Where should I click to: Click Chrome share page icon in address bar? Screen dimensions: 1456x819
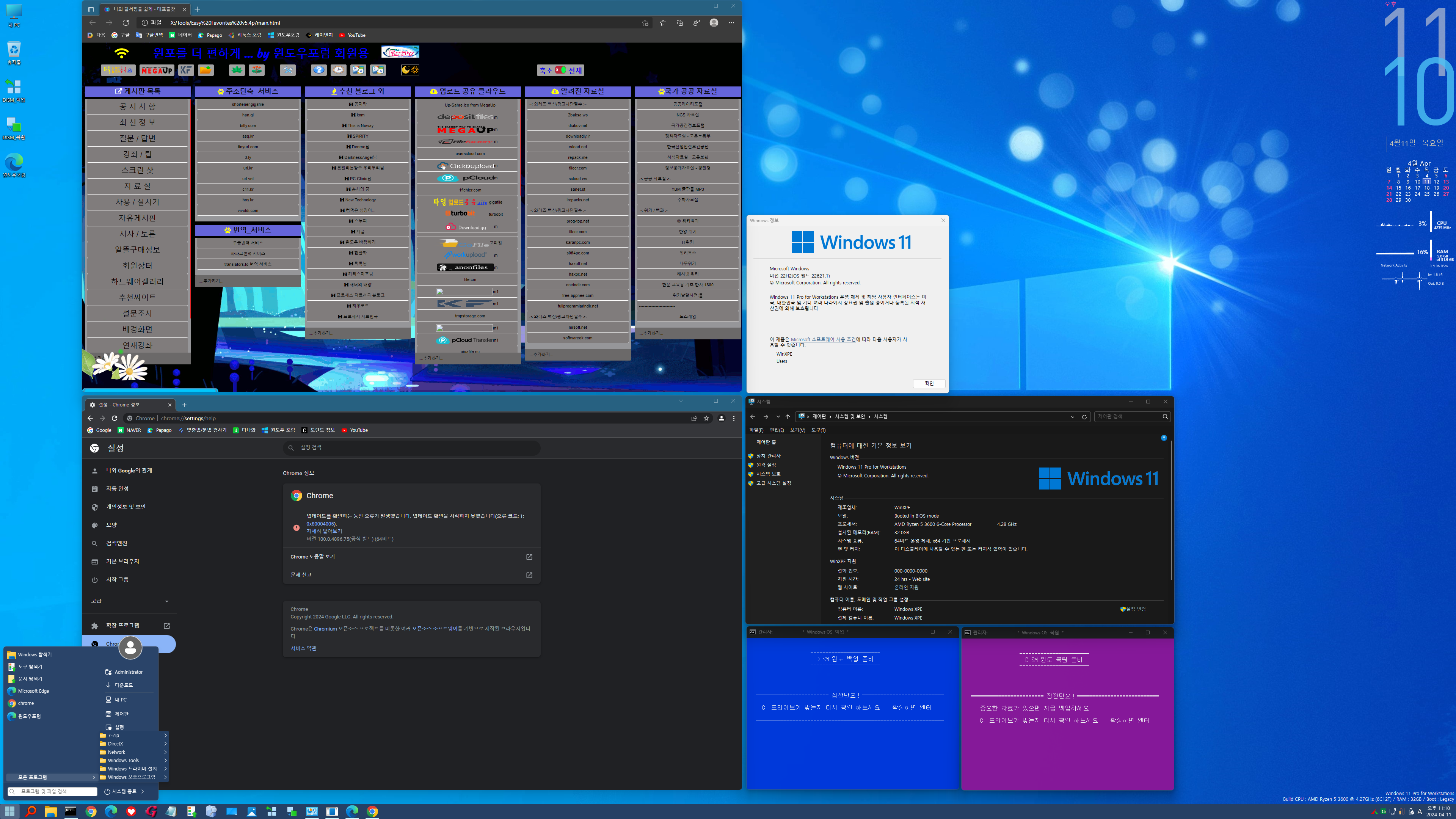pyautogui.click(x=694, y=418)
